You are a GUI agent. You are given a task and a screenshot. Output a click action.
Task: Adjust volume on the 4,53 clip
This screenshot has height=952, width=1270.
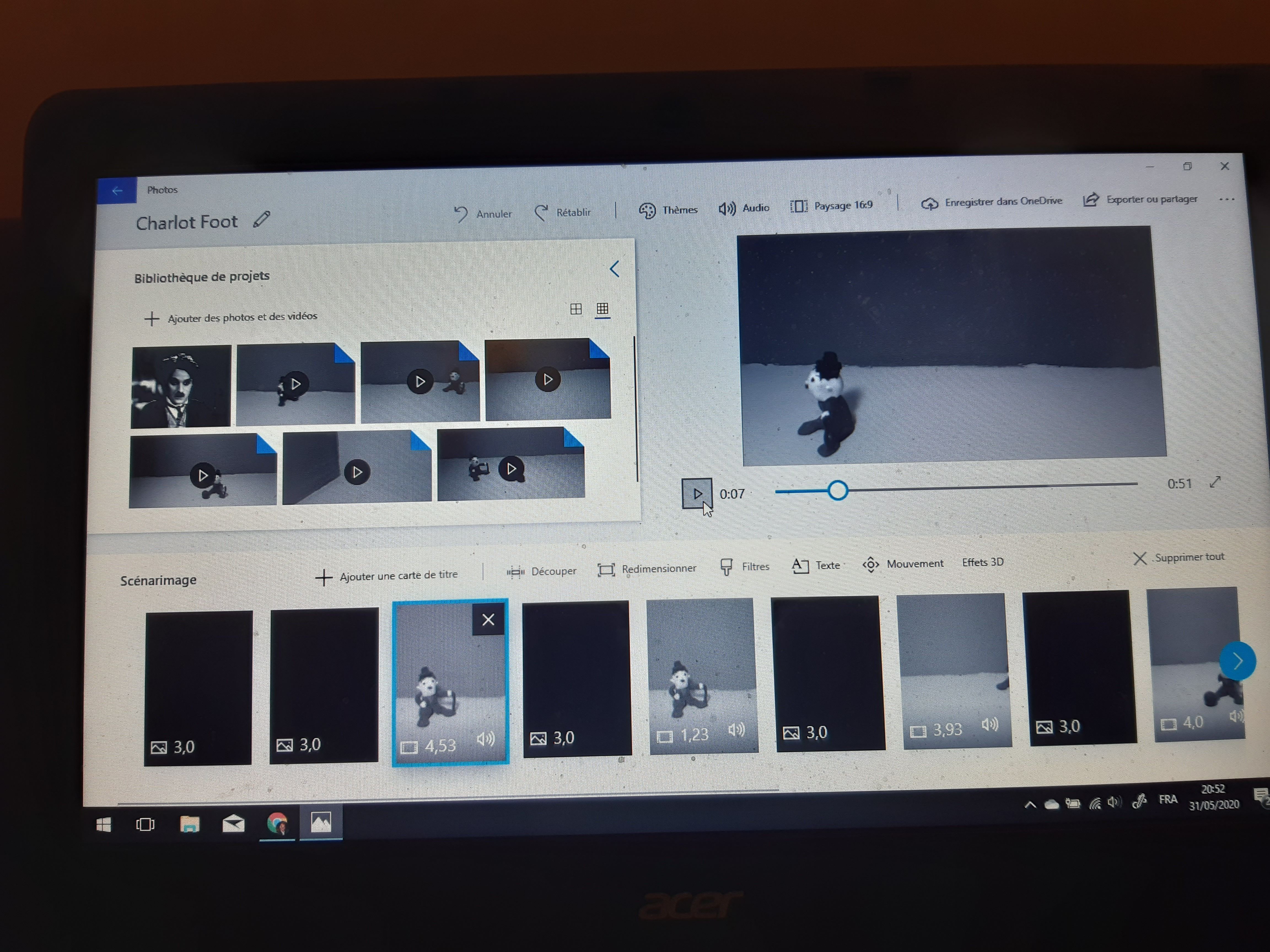pos(485,739)
